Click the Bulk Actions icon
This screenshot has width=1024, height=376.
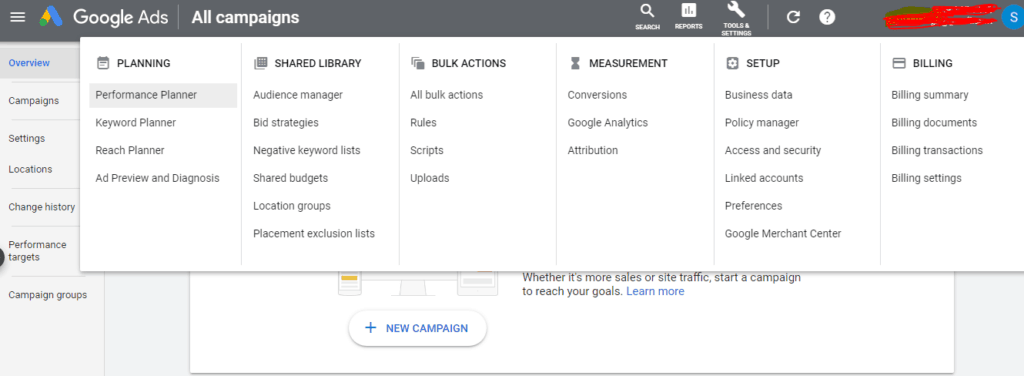418,63
